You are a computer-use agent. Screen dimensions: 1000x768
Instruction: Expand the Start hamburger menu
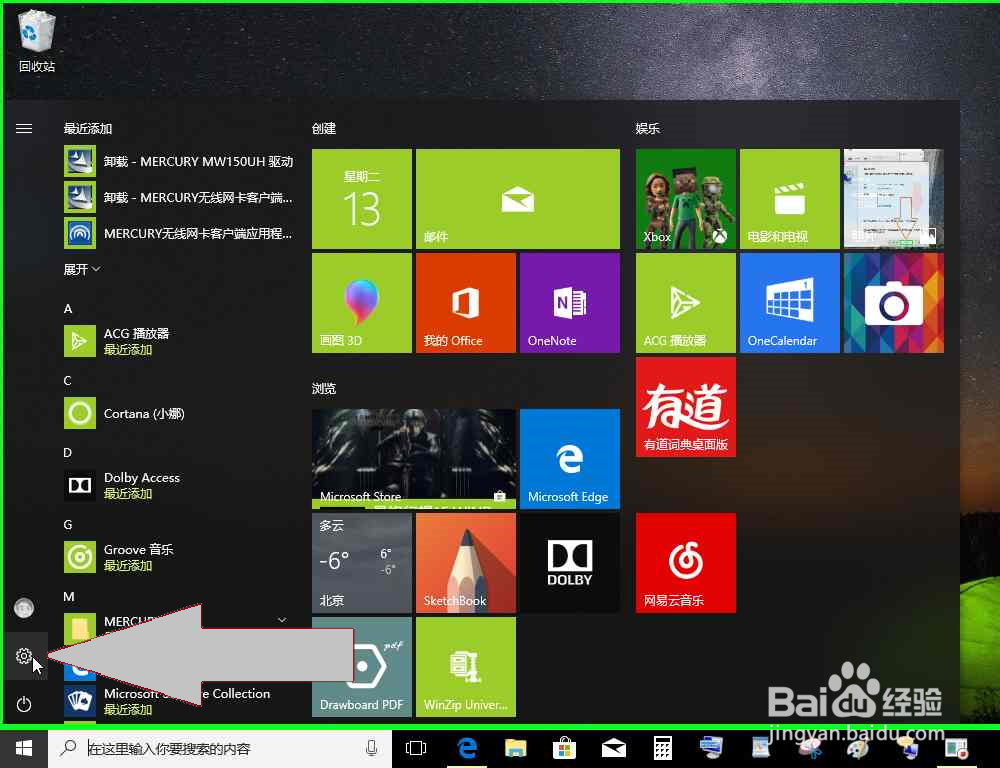point(24,129)
